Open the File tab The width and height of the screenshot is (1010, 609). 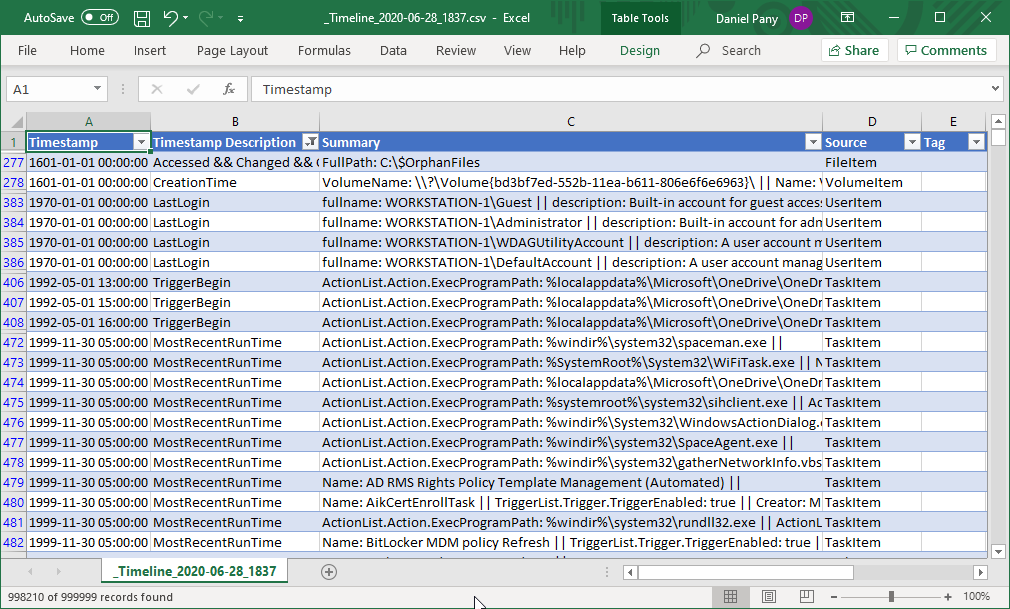coord(27,50)
